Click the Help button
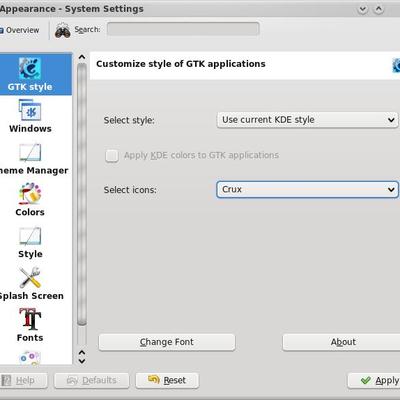The height and width of the screenshot is (400, 400). point(23,381)
